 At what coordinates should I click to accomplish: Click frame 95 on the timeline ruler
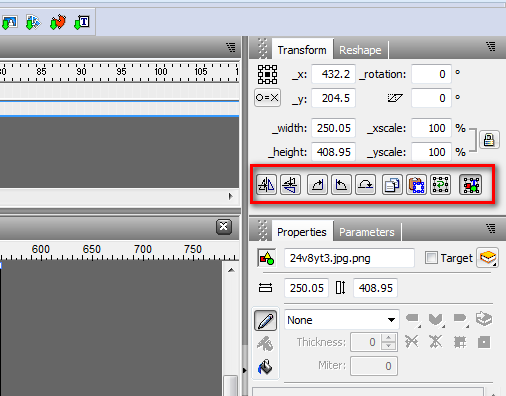point(121,71)
